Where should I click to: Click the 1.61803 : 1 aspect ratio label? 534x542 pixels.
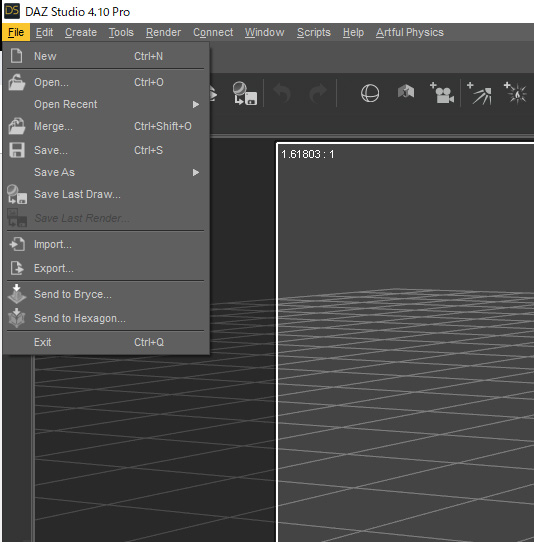[x=308, y=154]
